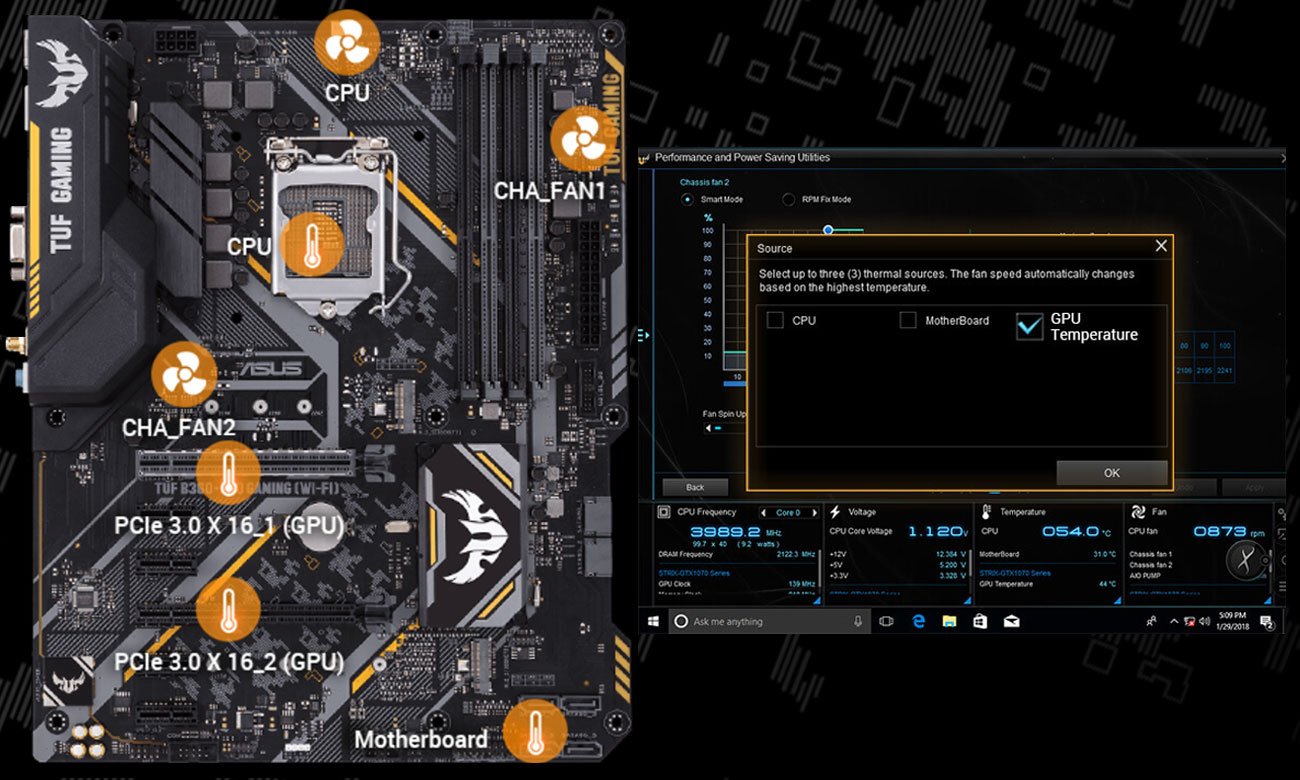Open Microsoft Store from the taskbar
This screenshot has height=780, width=1300.
pyautogui.click(x=980, y=621)
